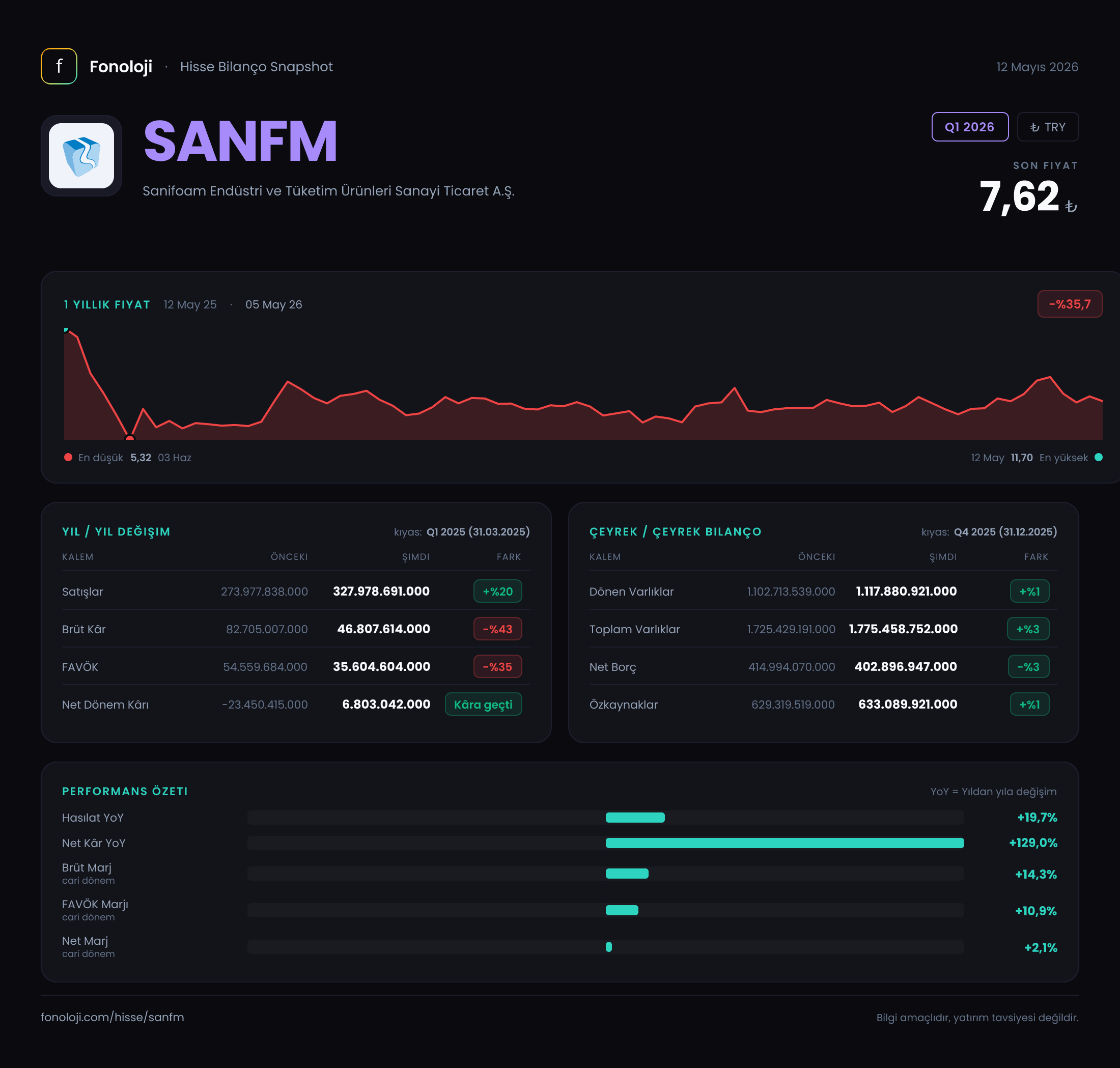The height and width of the screenshot is (1068, 1120).
Task: Click the +2,1% Net Marj value
Action: coord(1040,947)
